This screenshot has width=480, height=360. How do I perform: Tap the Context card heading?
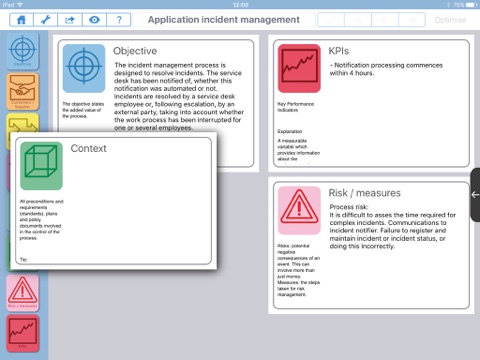(x=88, y=148)
